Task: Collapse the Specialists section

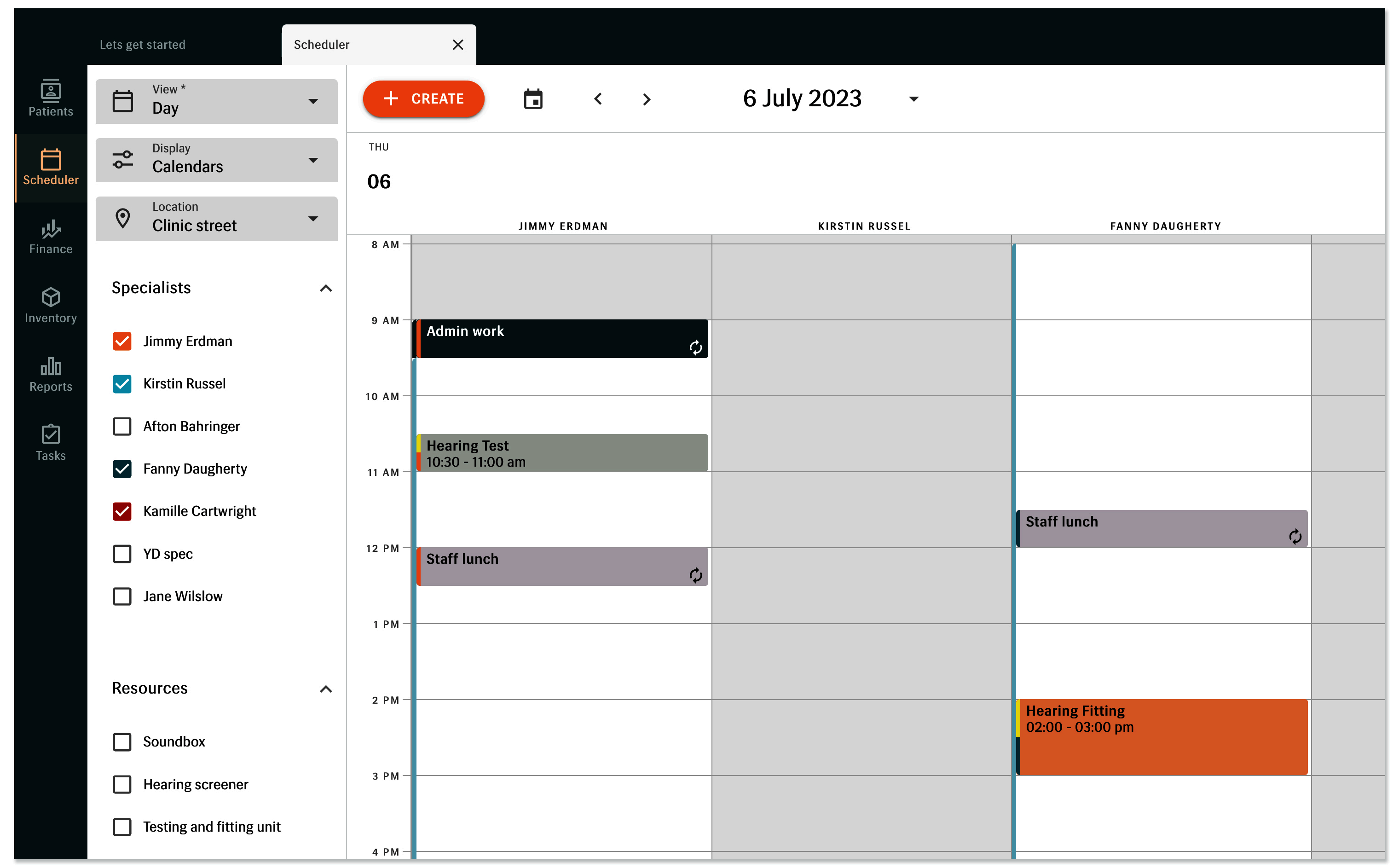Action: [325, 288]
